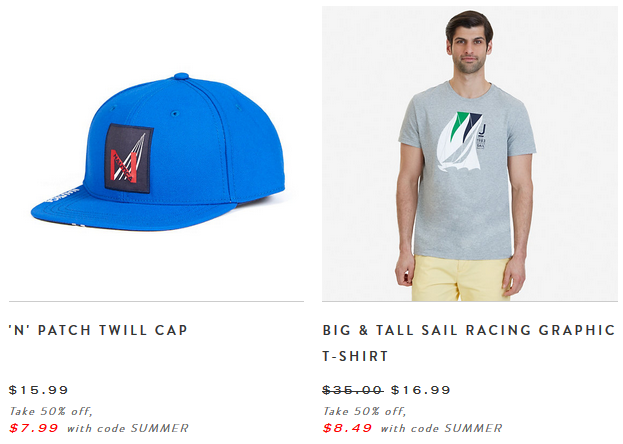Open the blue twill cap product image
Screen dimensions: 623x444
[x=158, y=152]
